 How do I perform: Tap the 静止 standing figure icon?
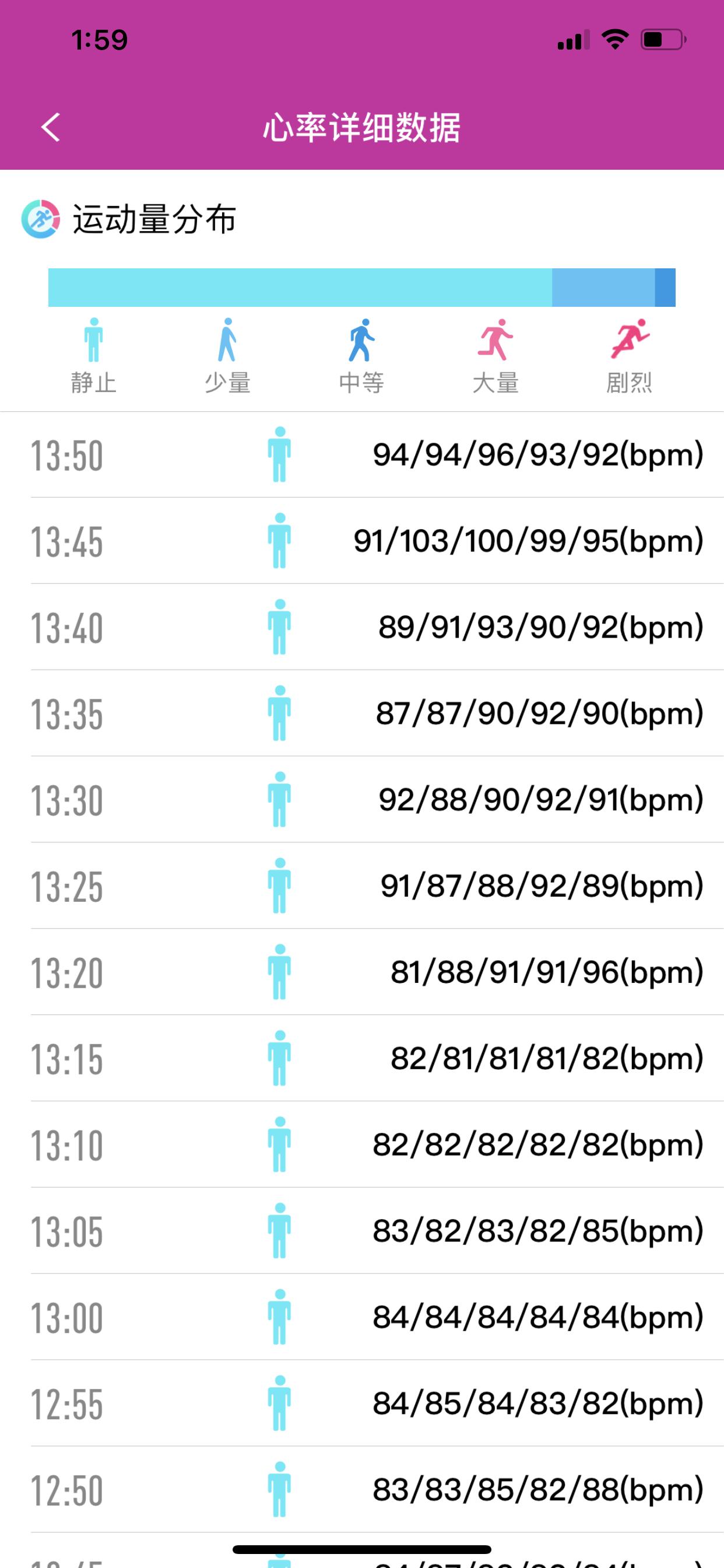(94, 339)
